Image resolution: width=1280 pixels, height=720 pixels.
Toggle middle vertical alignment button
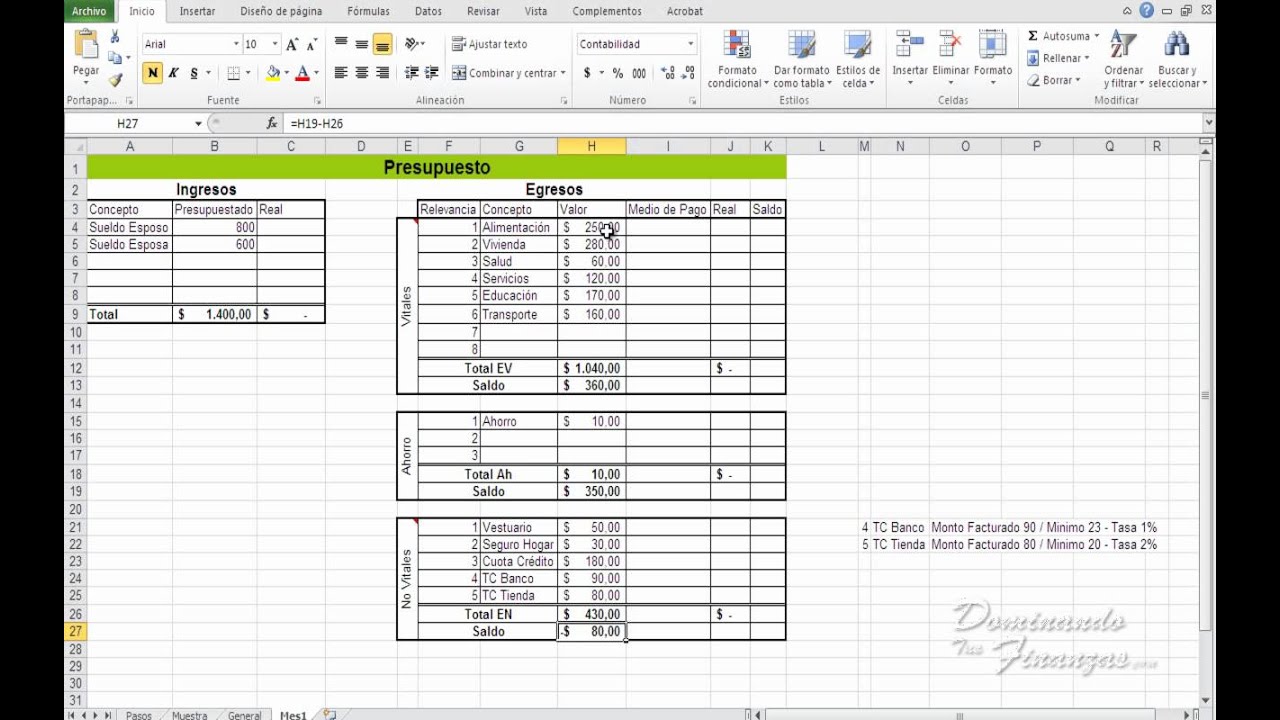coord(361,44)
